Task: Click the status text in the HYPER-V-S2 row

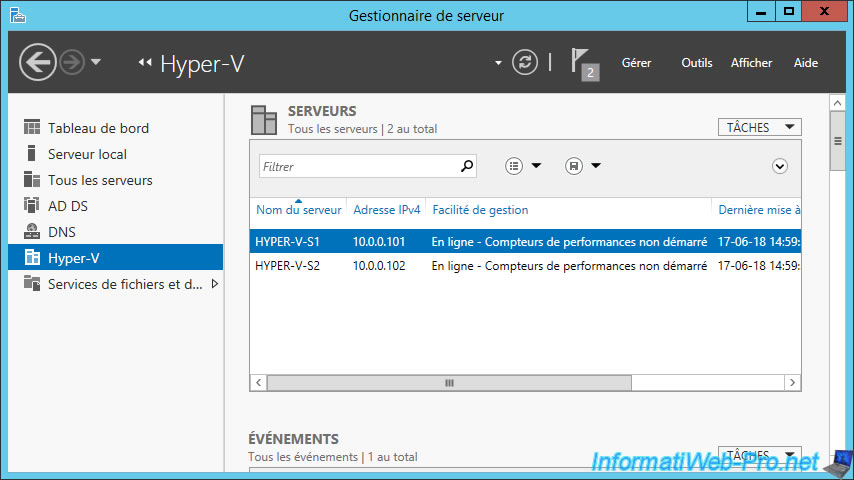Action: click(x=569, y=266)
